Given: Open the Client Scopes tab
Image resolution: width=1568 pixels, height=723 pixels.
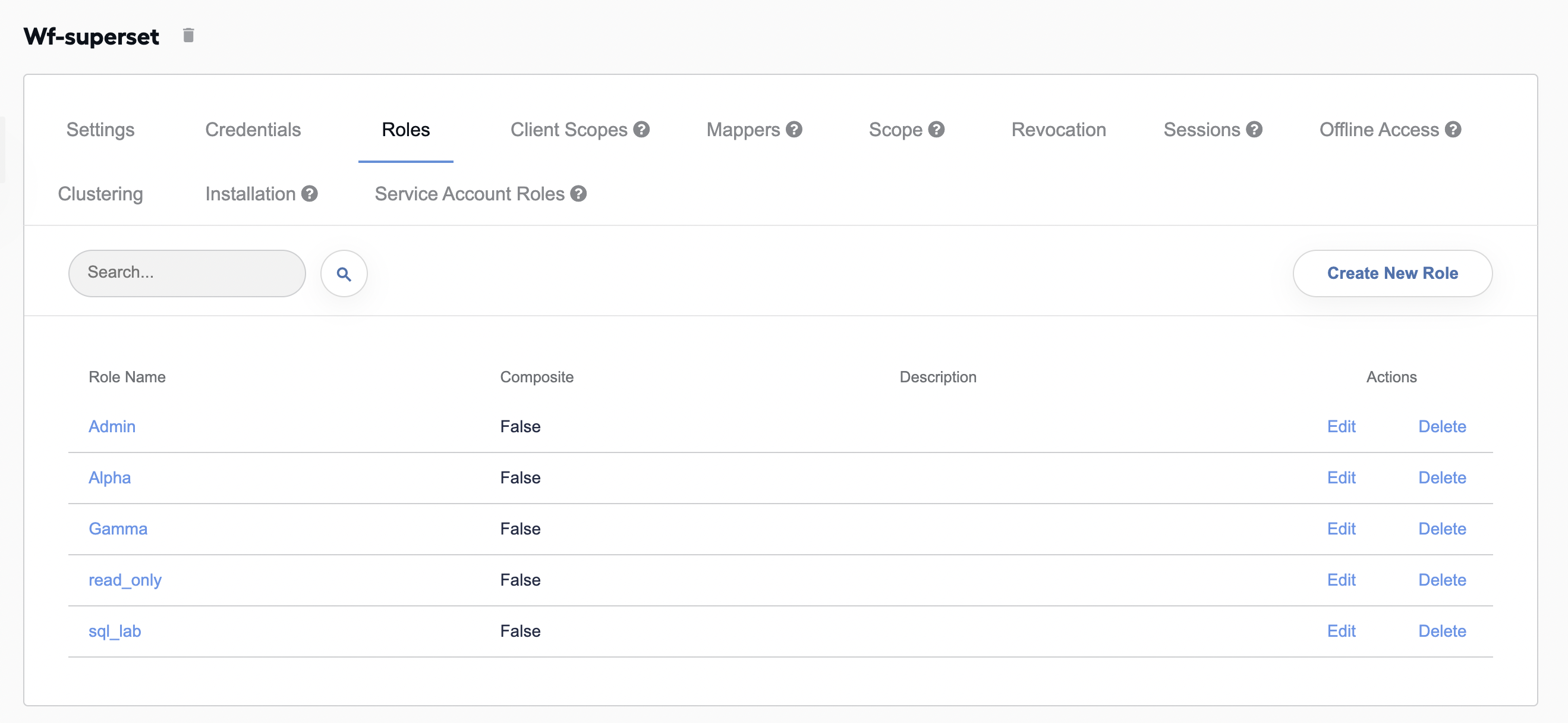Looking at the screenshot, I should [568, 129].
